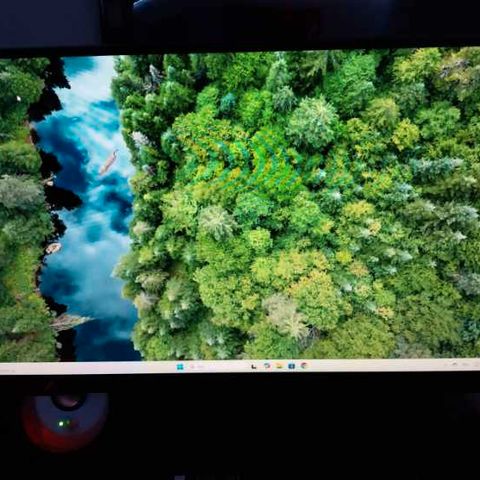The width and height of the screenshot is (480, 480).
Task: Open system tray icons near clock
Action: coord(453,364)
